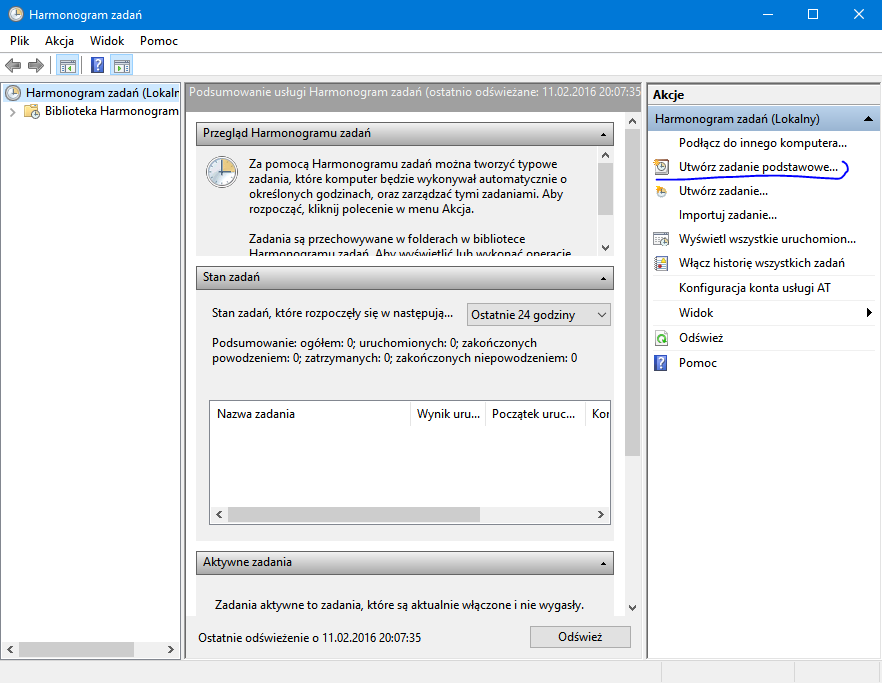Collapse the Przegląd Harmonogramu zadań section
Screen dimensions: 882x683
tap(604, 133)
